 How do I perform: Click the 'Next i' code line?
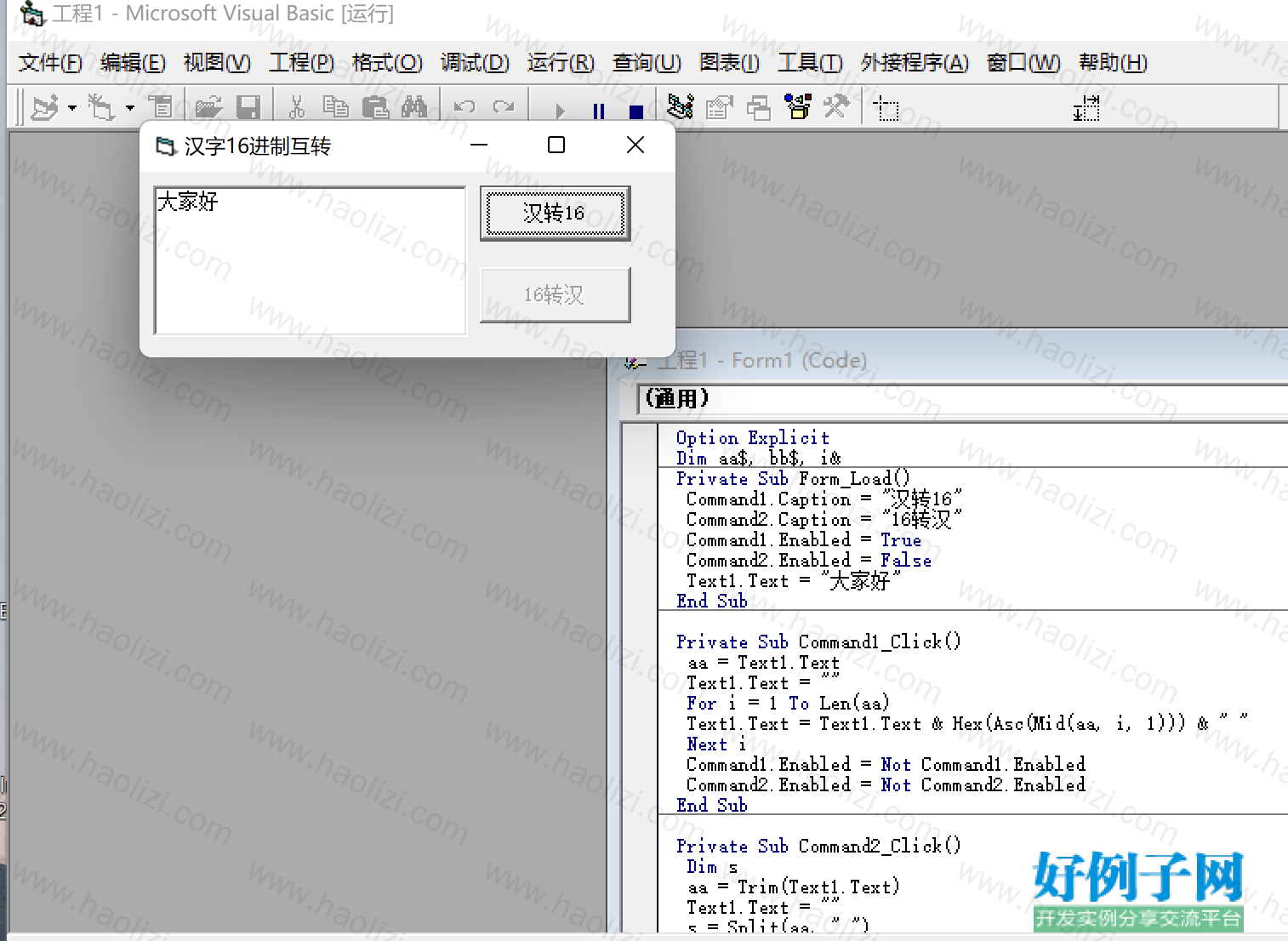[716, 744]
